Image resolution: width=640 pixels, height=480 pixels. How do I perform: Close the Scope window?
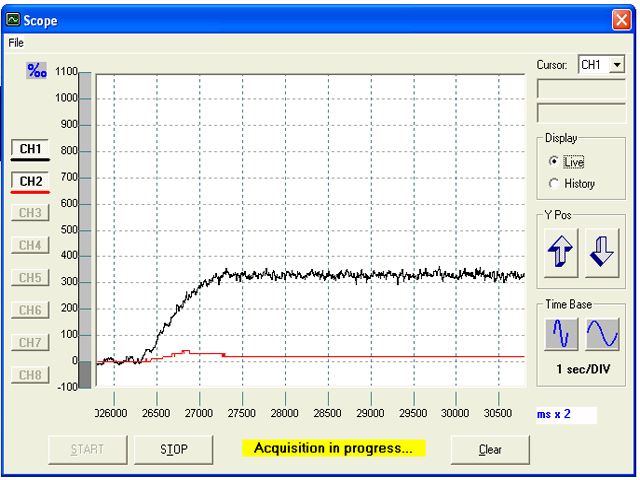619,20
